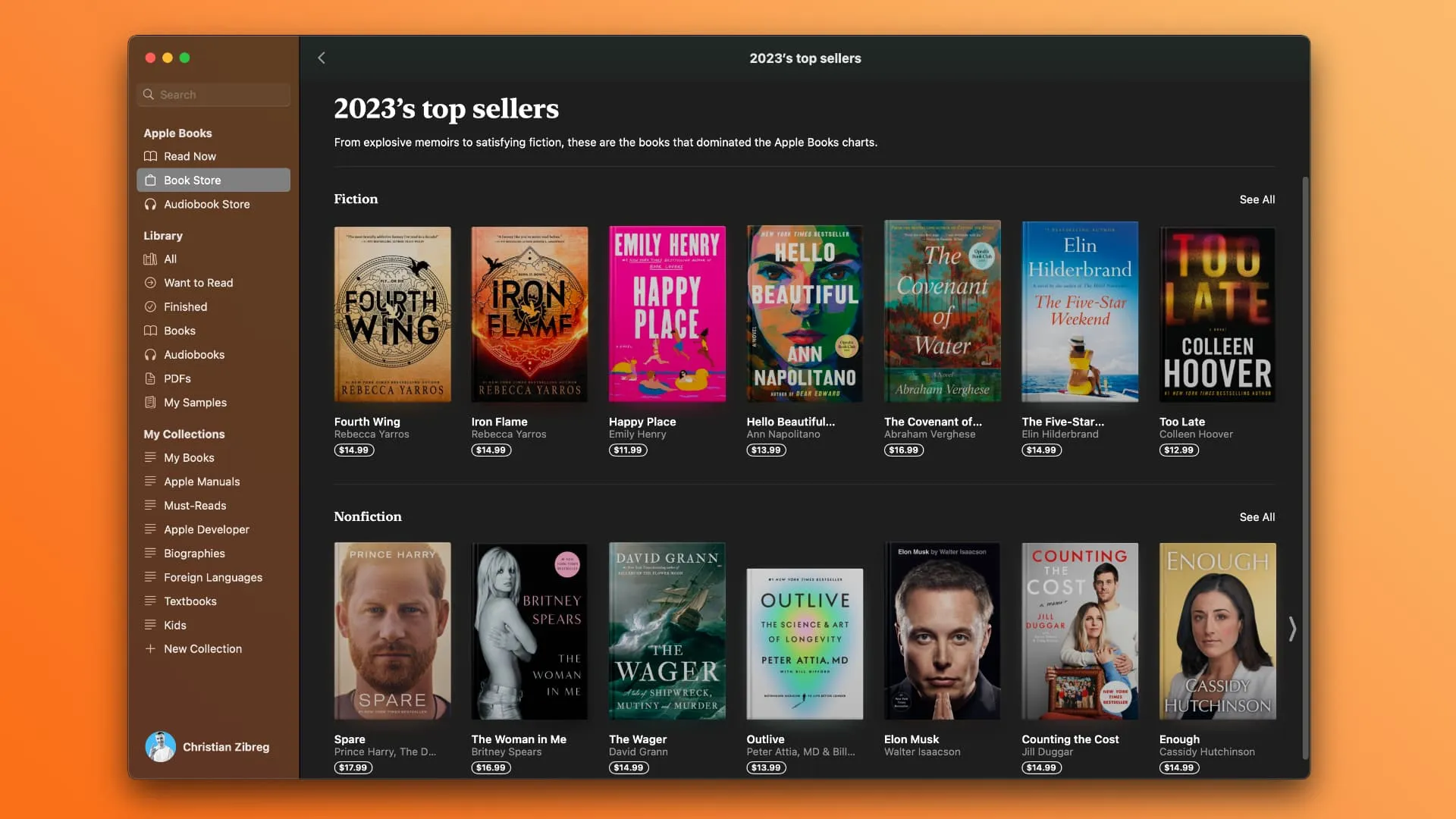Click the Foreign Languages list icon
The height and width of the screenshot is (819, 1456).
pyautogui.click(x=150, y=577)
